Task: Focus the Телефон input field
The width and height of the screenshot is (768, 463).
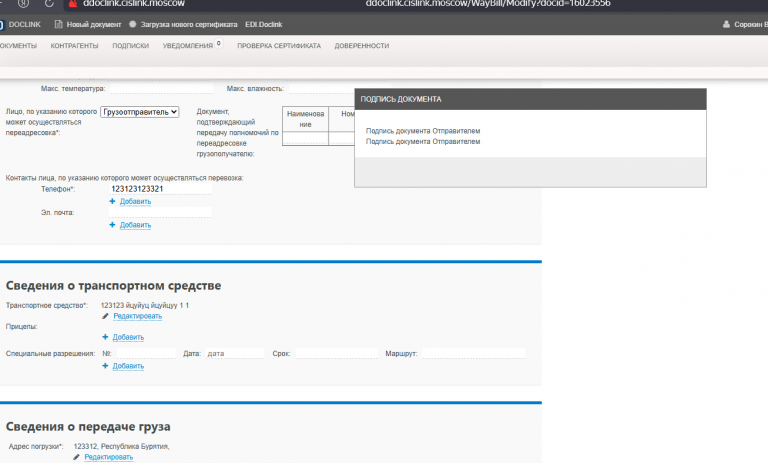Action: pyautogui.click(x=160, y=189)
